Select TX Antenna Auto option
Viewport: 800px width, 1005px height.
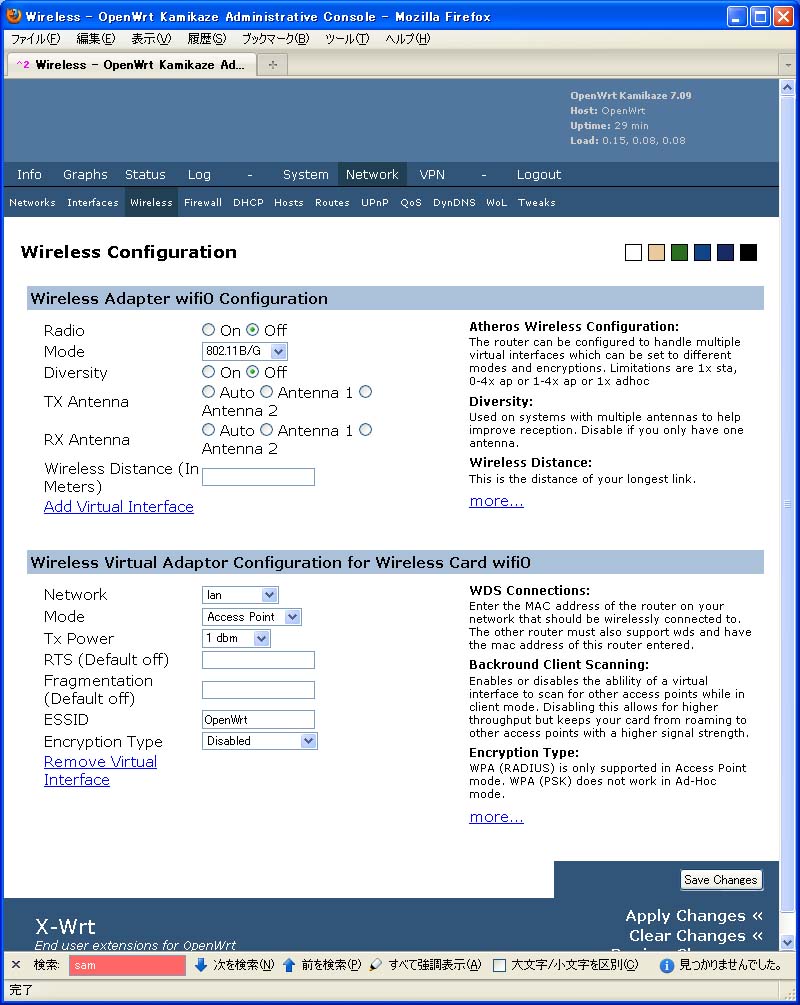tap(208, 392)
